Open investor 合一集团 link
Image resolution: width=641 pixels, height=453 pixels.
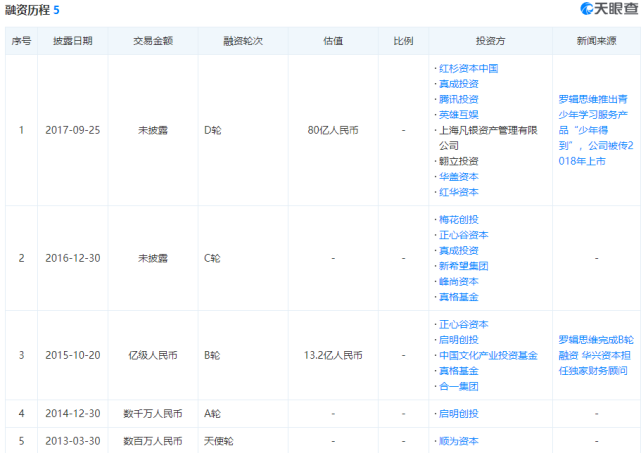point(459,386)
